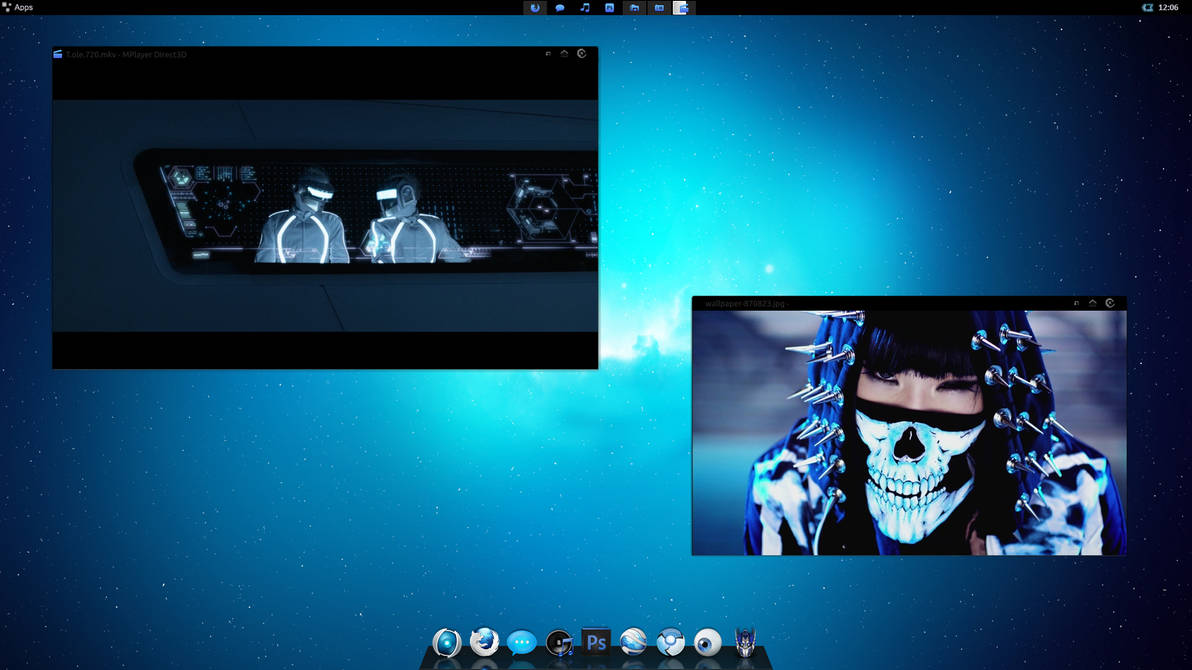Image resolution: width=1192 pixels, height=670 pixels.
Task: Open Photoshop from the dock
Action: pyautogui.click(x=596, y=643)
